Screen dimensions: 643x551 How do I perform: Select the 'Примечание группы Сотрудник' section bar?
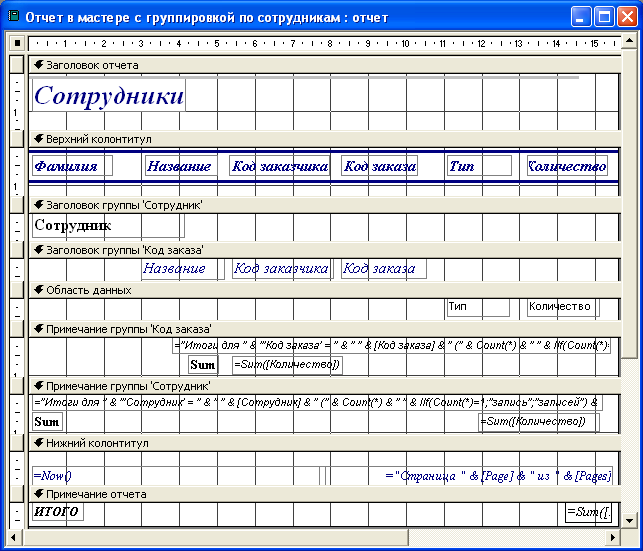325,386
